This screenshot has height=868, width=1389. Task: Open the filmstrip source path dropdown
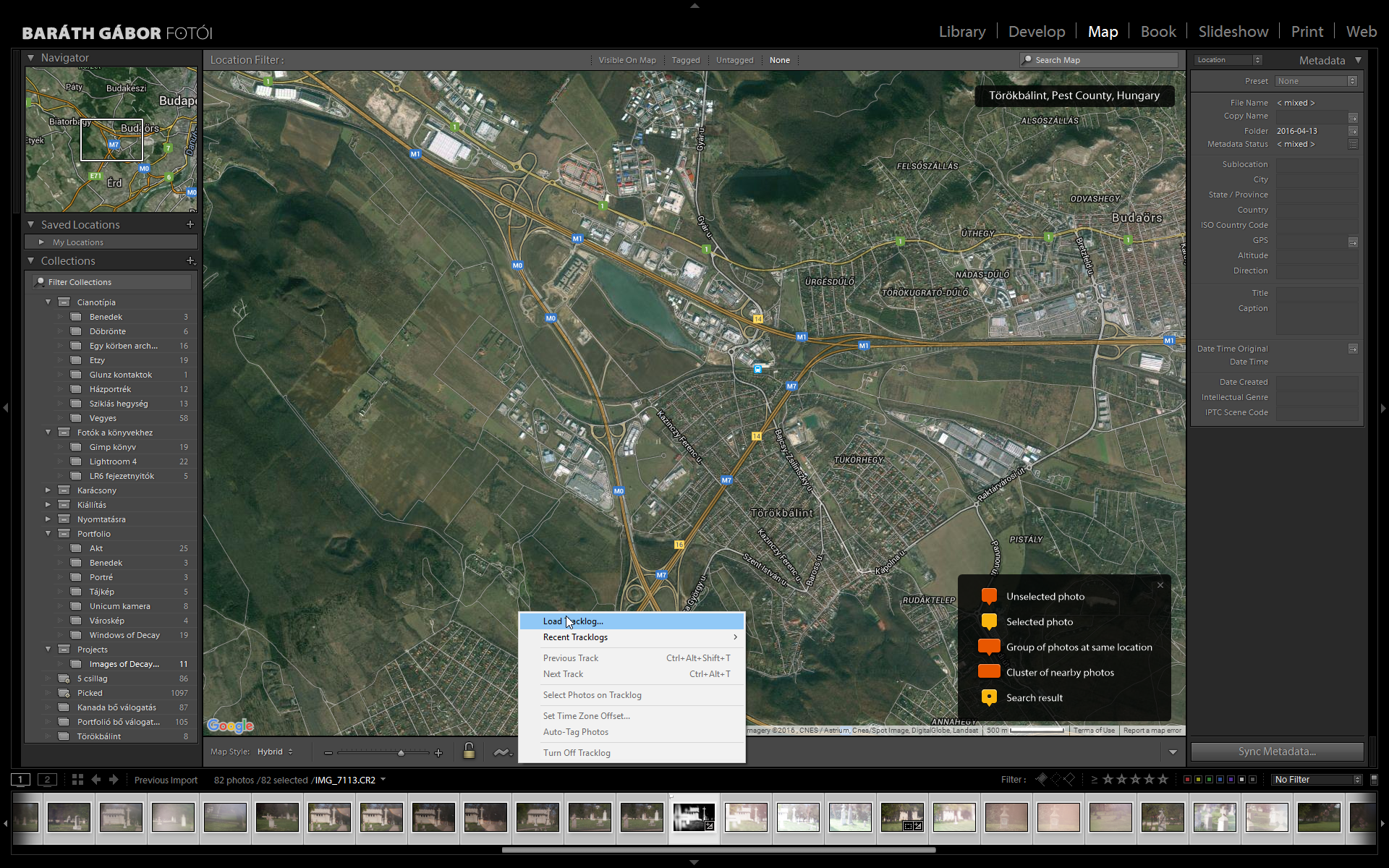pos(383,780)
